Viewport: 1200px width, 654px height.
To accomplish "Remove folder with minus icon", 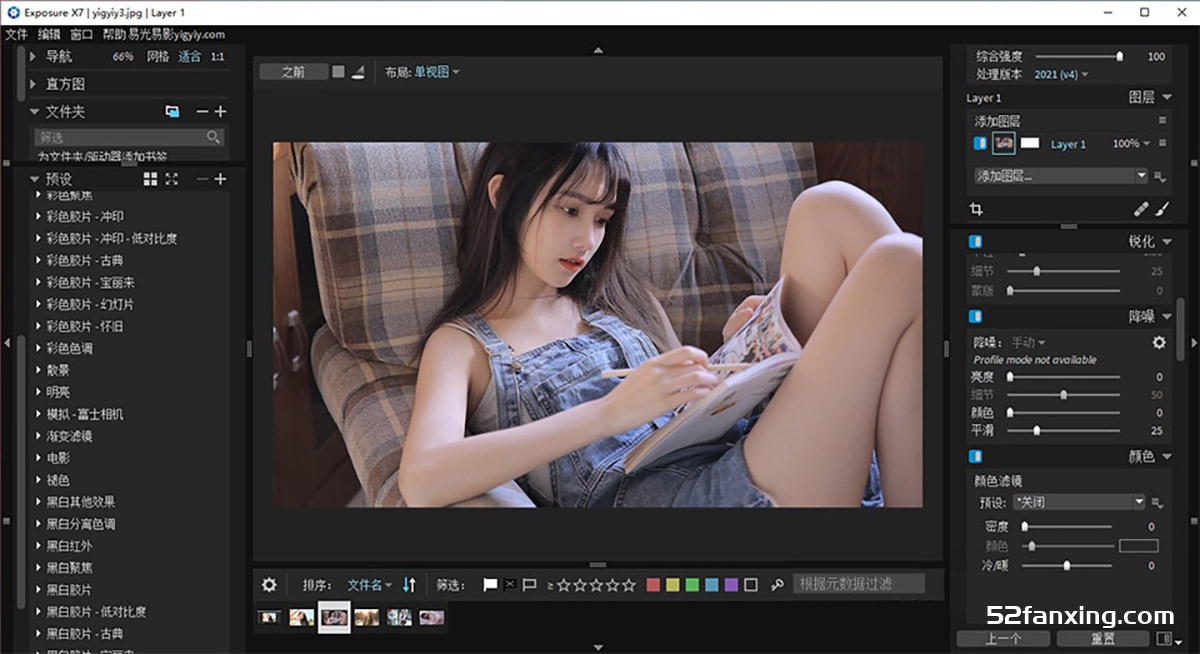I will point(202,112).
